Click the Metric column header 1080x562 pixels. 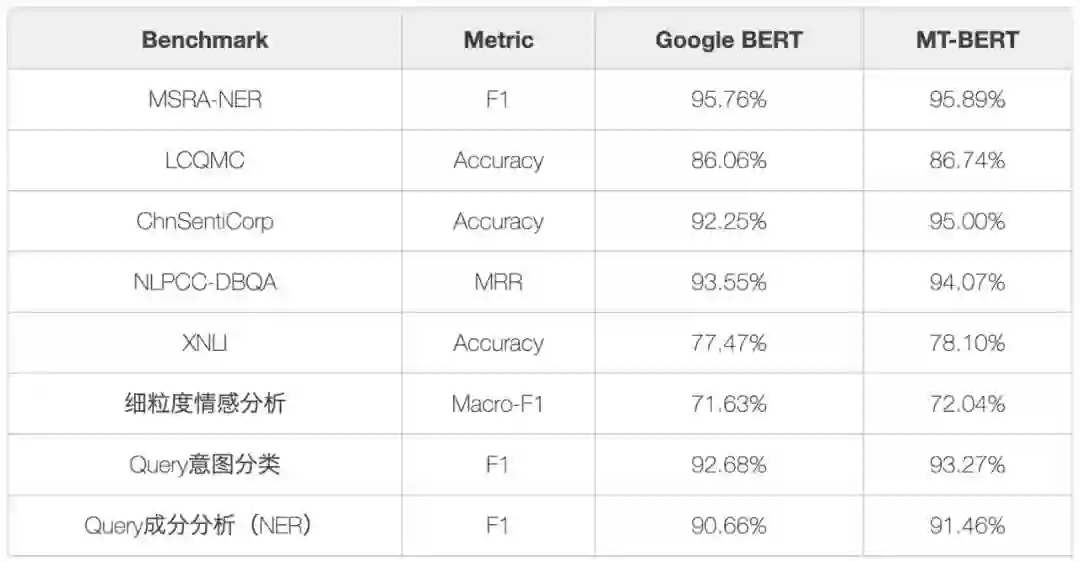tap(498, 40)
